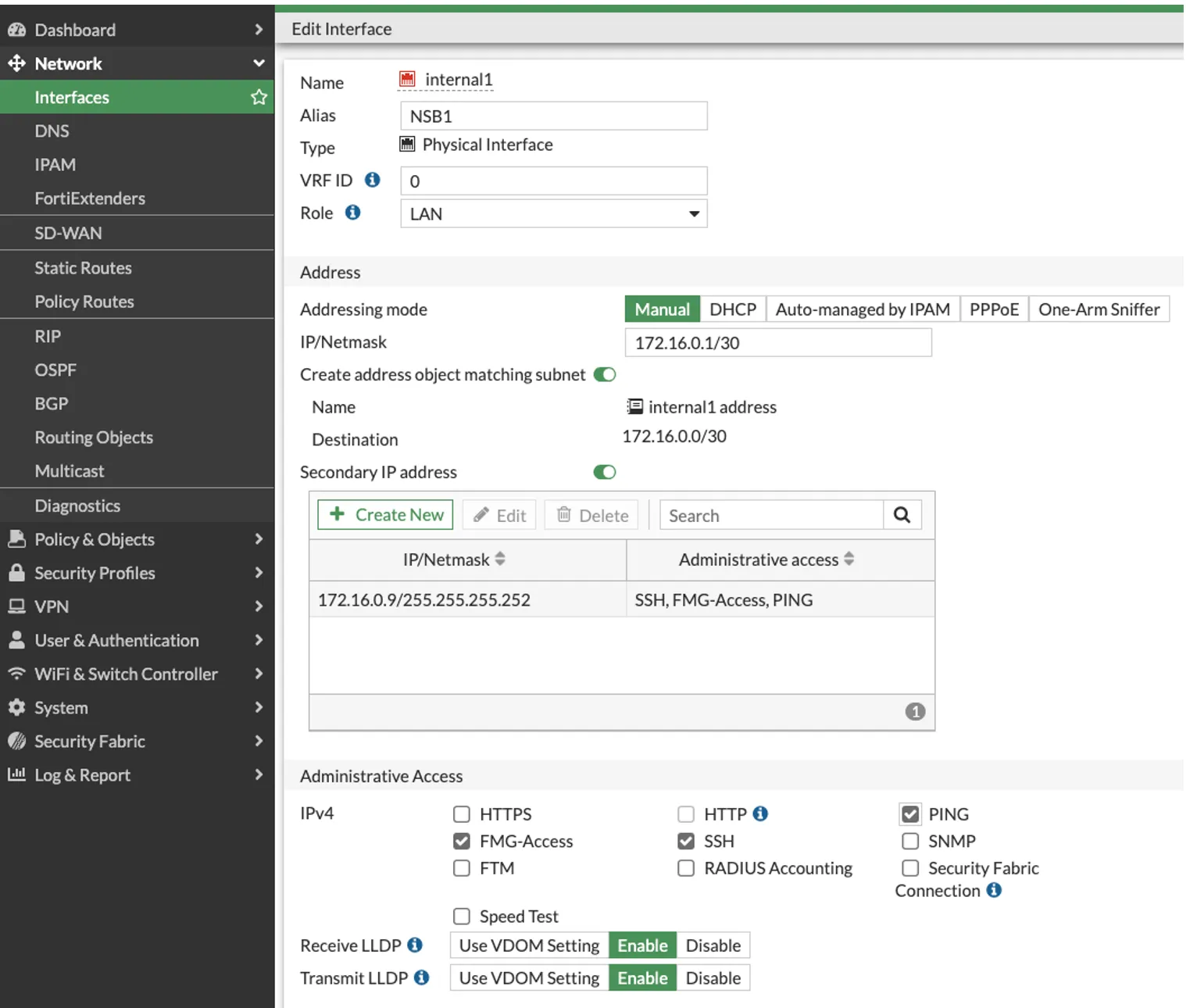
Task: Click the Security Fabric Connection info icon
Action: (x=994, y=890)
